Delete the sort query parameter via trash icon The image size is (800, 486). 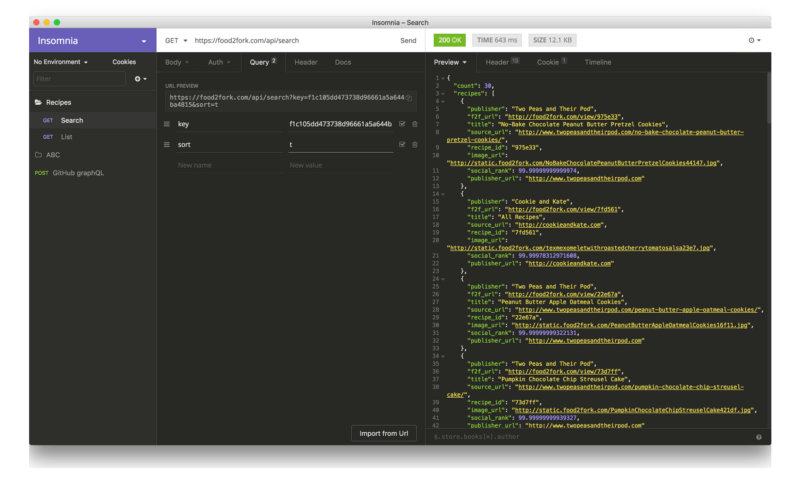pyautogui.click(x=414, y=145)
